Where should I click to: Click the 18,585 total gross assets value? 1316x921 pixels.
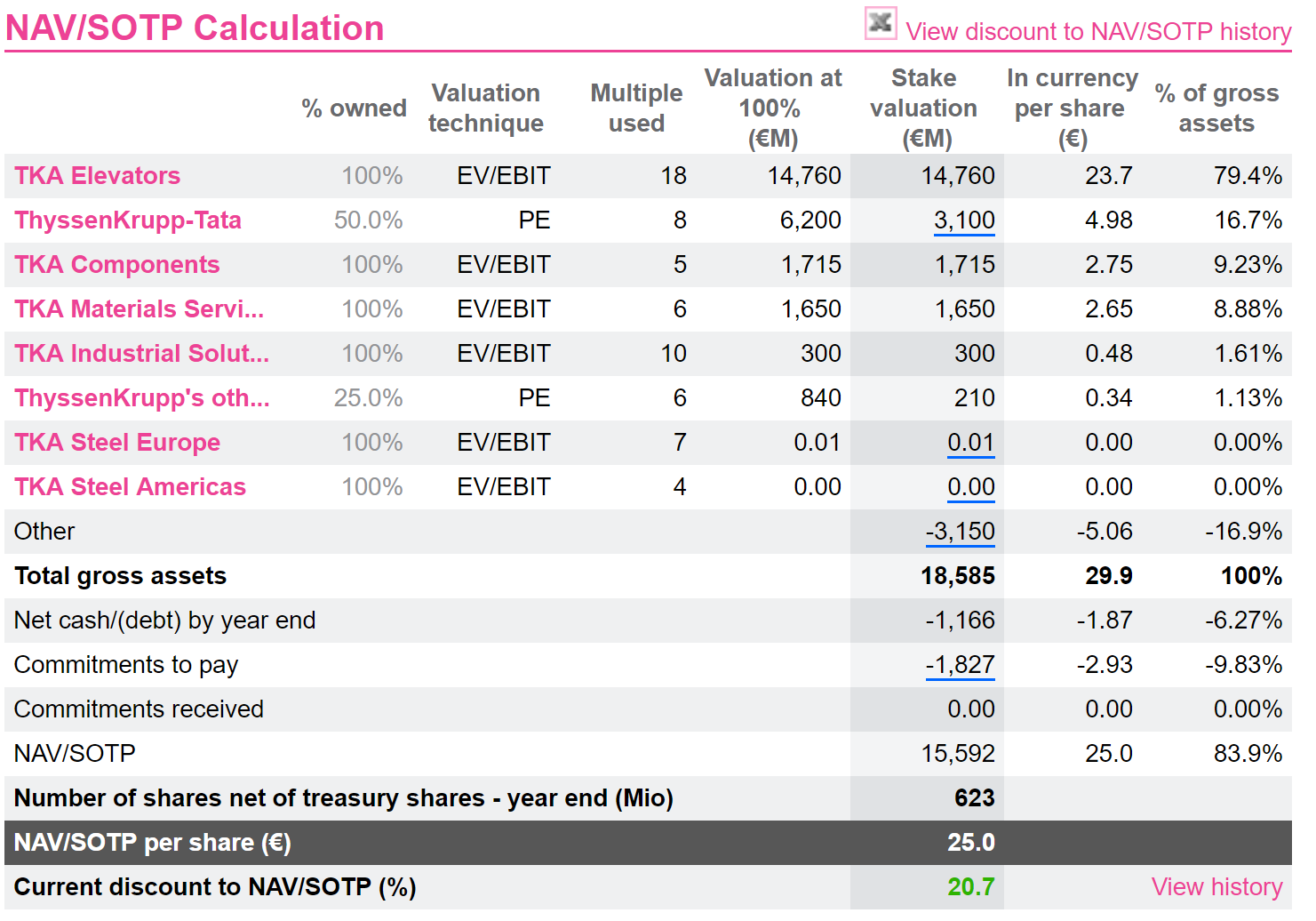tap(958, 576)
